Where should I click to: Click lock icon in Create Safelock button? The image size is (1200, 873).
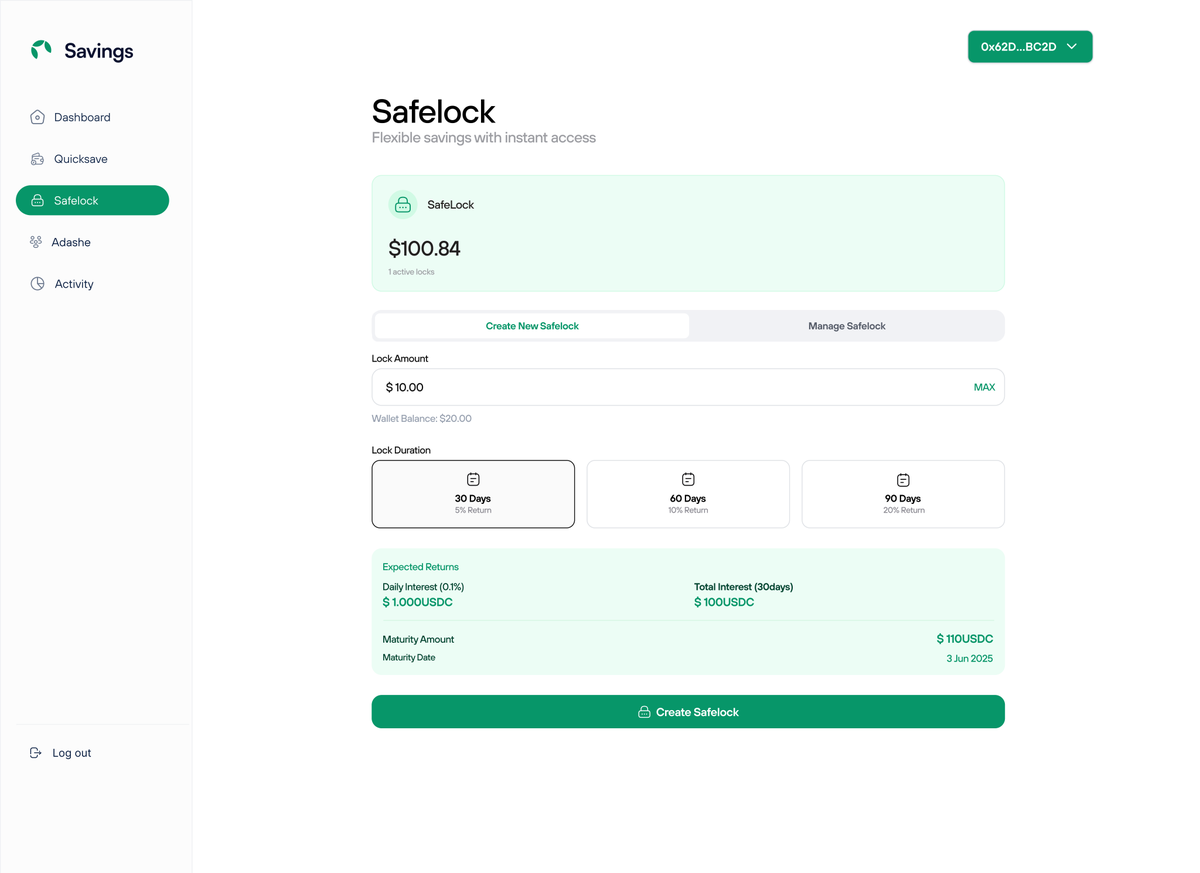644,712
